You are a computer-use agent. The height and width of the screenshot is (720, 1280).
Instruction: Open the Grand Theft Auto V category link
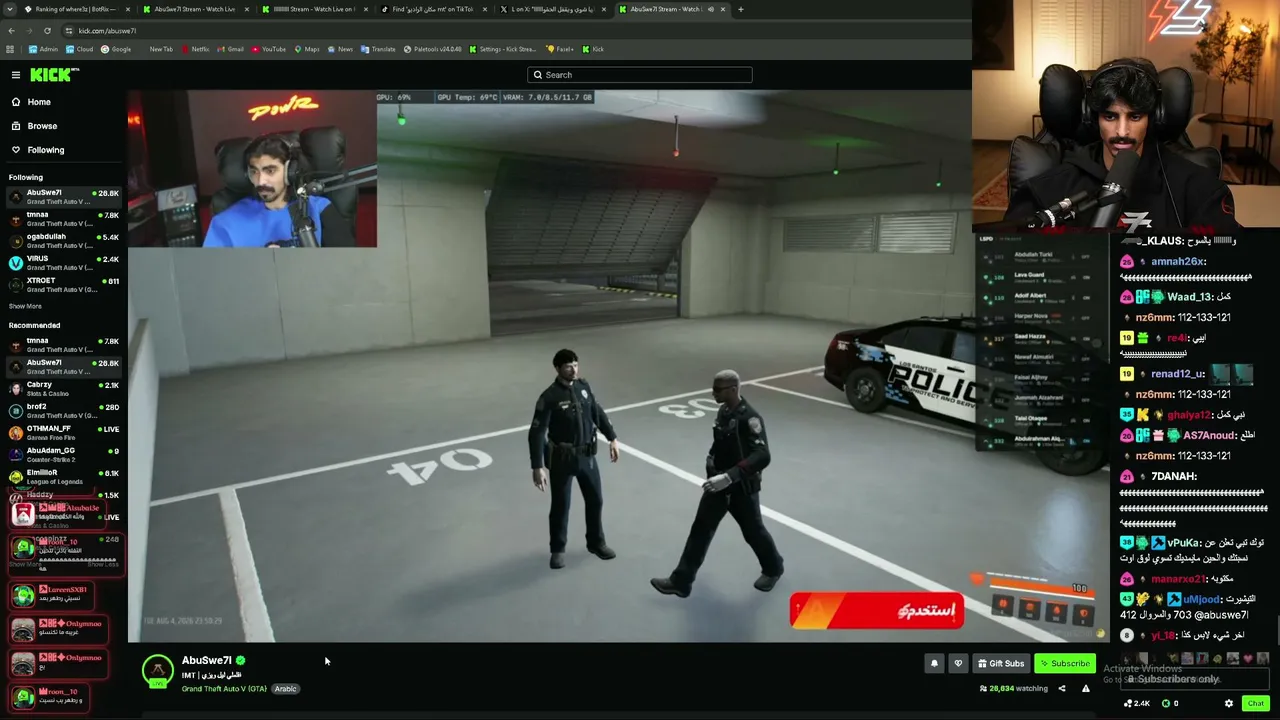click(224, 689)
